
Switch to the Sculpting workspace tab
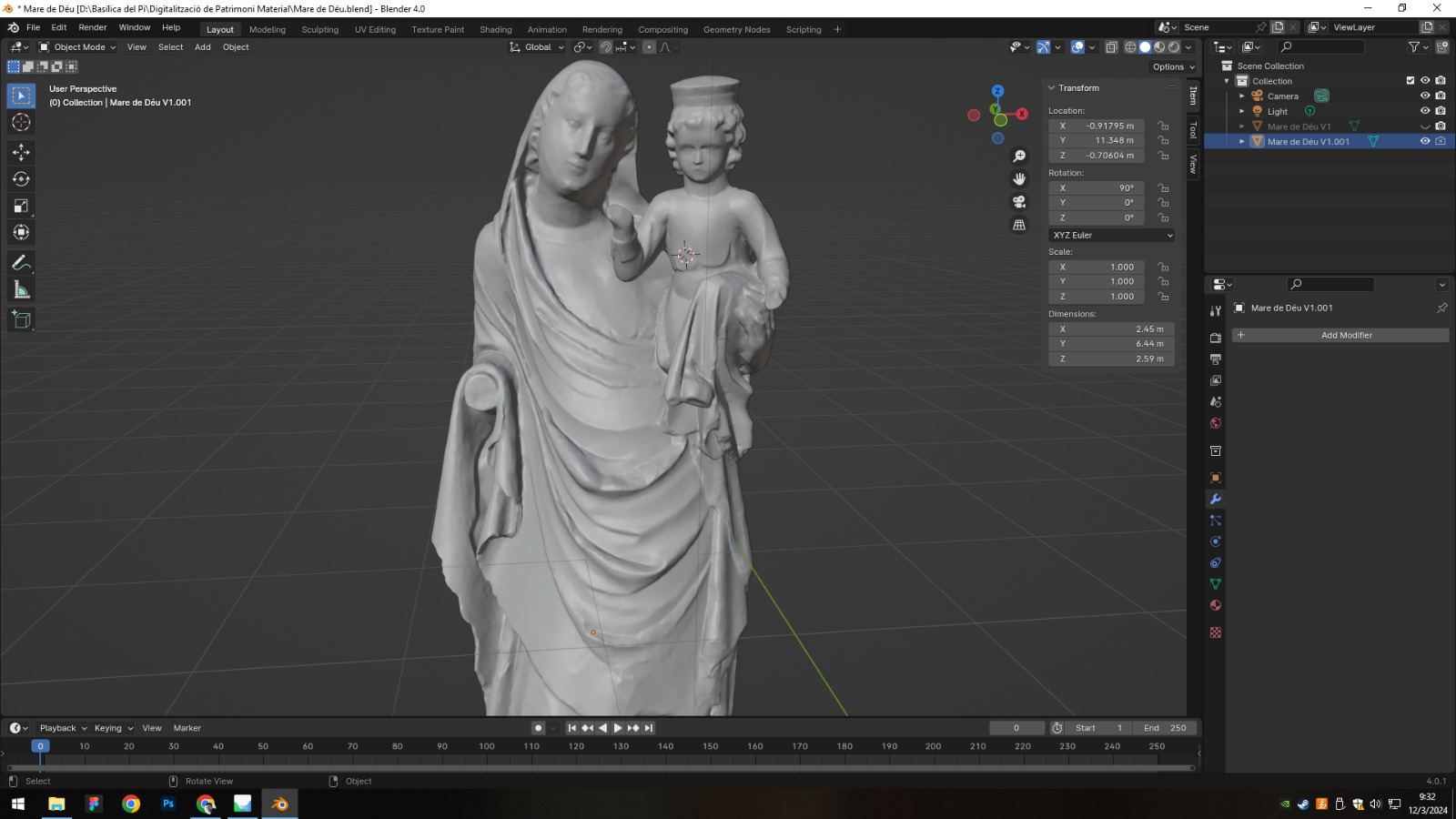(319, 29)
